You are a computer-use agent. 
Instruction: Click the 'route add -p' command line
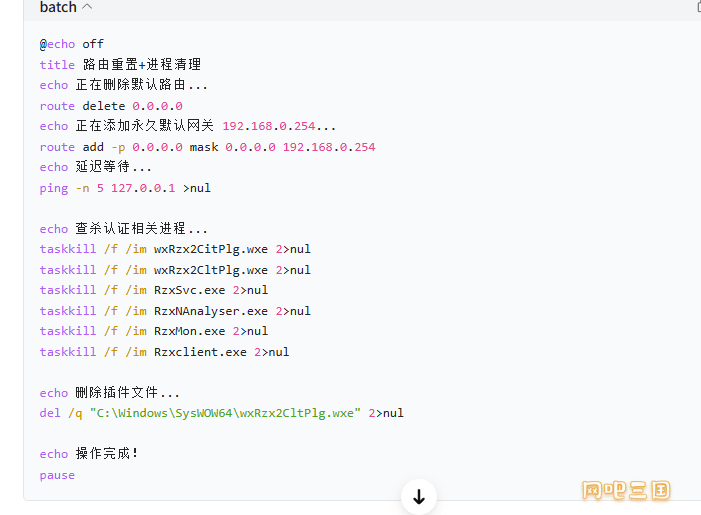tap(207, 147)
